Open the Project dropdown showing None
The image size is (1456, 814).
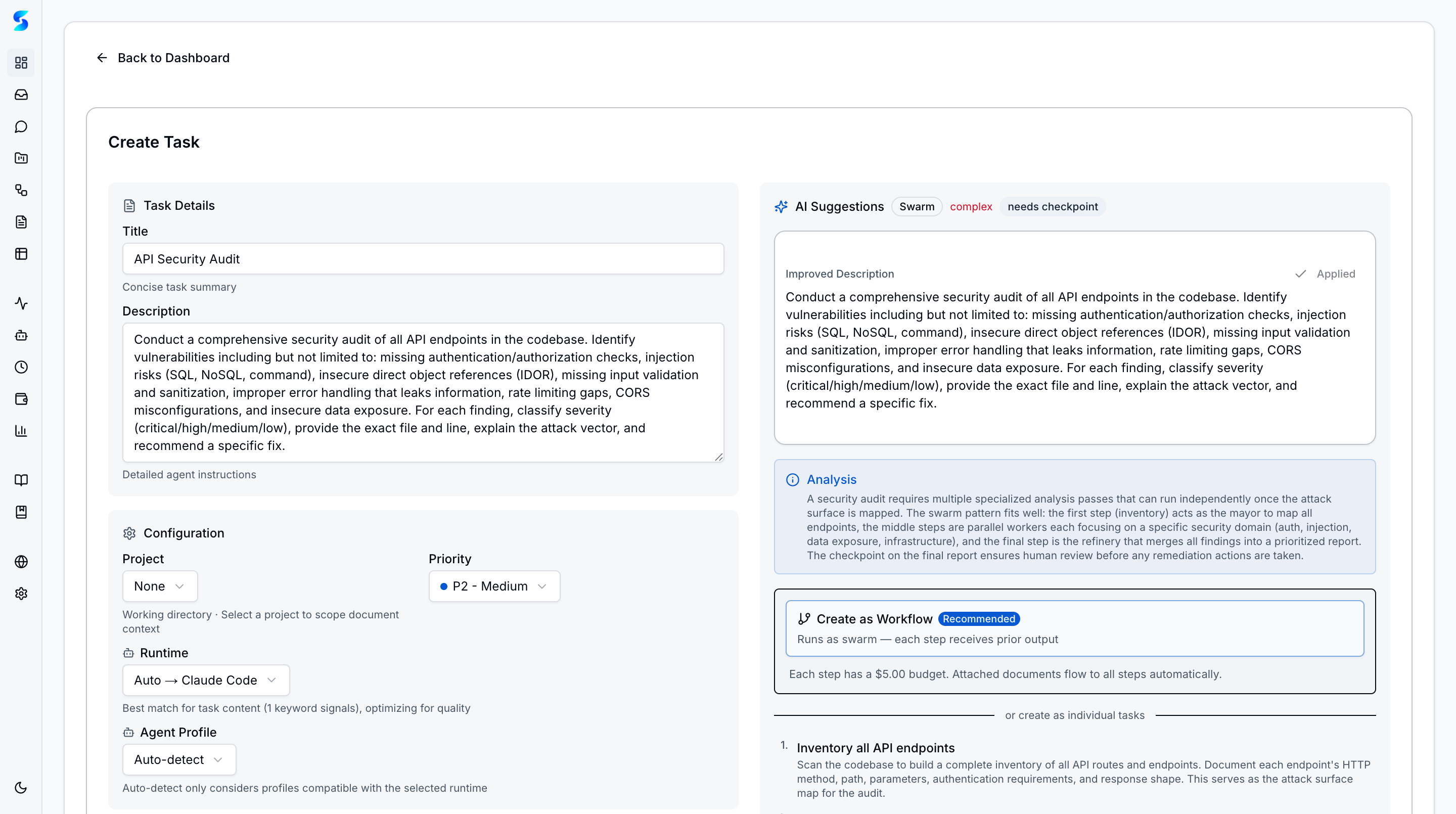tap(159, 586)
